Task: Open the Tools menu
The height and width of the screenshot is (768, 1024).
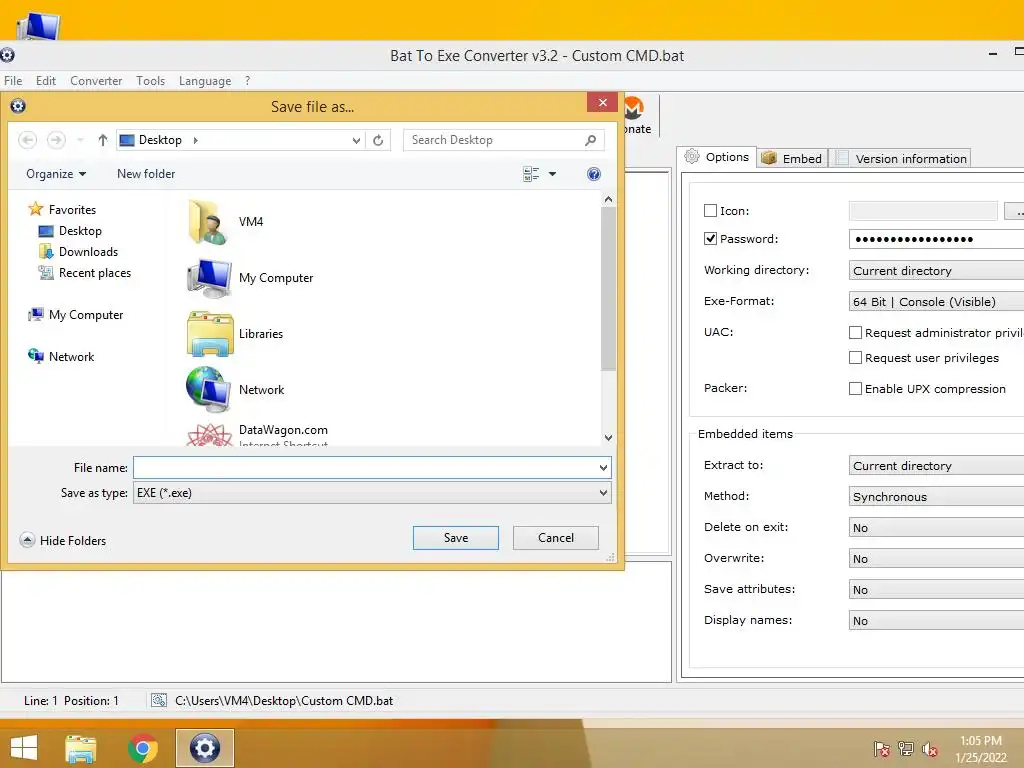Action: click(150, 81)
